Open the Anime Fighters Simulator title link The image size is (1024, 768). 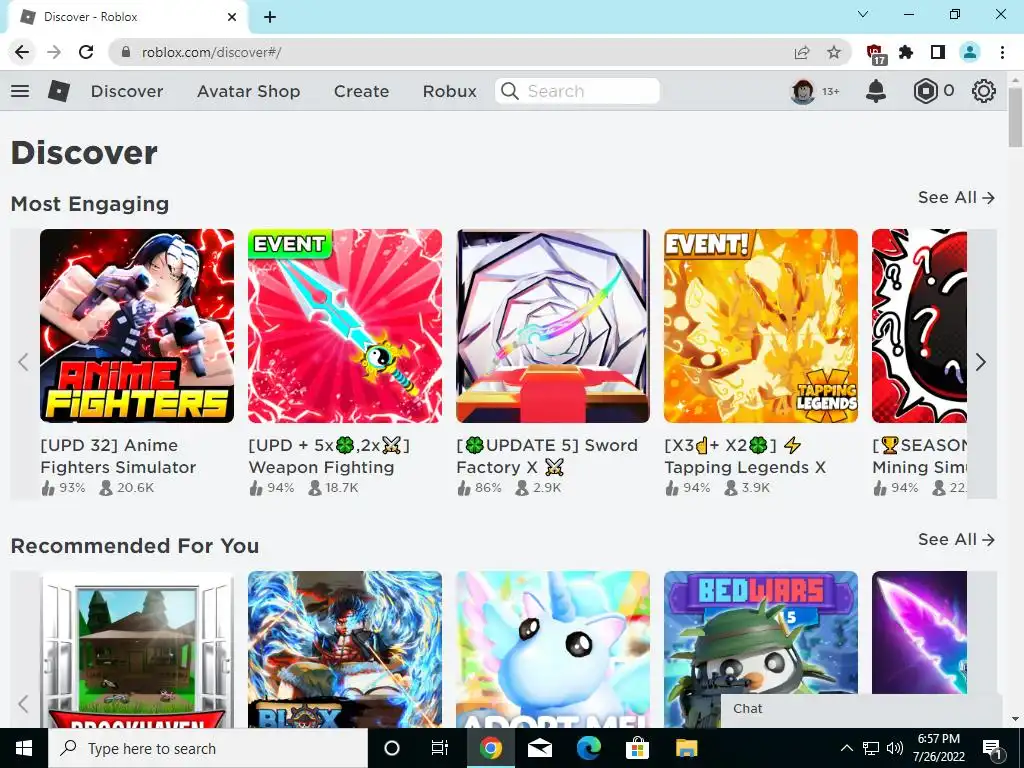point(118,456)
